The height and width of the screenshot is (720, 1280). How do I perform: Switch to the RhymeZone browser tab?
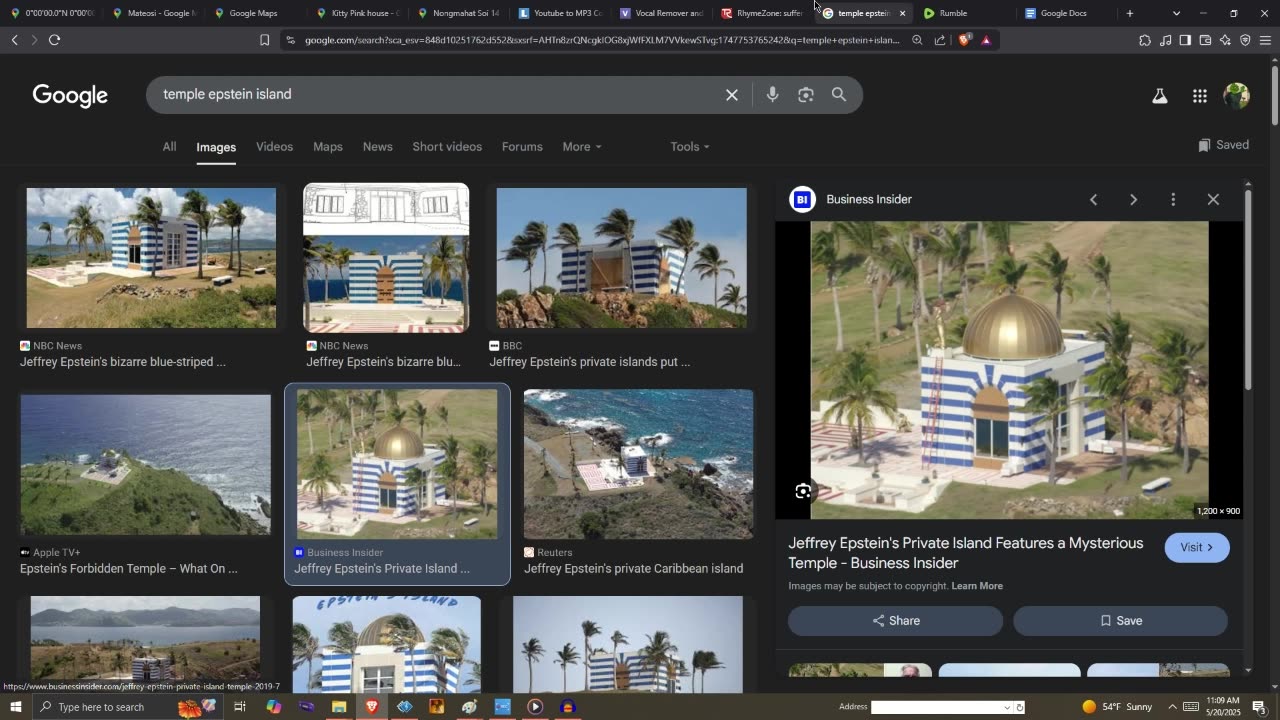point(762,13)
